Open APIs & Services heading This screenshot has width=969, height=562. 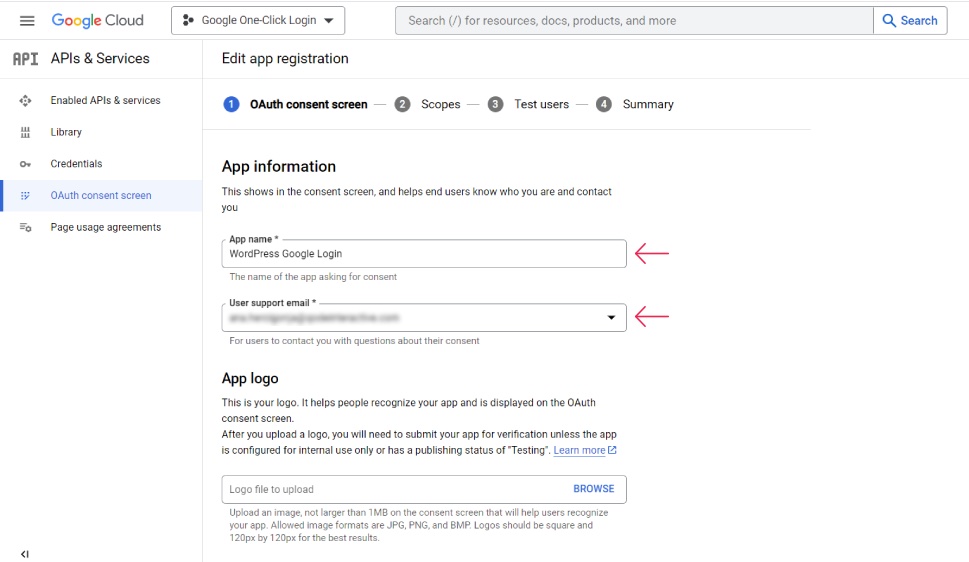100,58
